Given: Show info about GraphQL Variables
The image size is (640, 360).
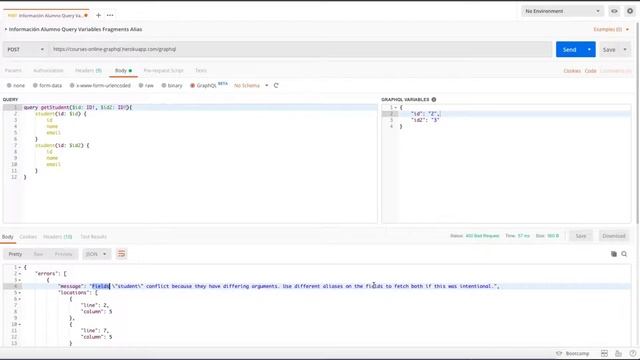Looking at the screenshot, I should click(x=434, y=99).
